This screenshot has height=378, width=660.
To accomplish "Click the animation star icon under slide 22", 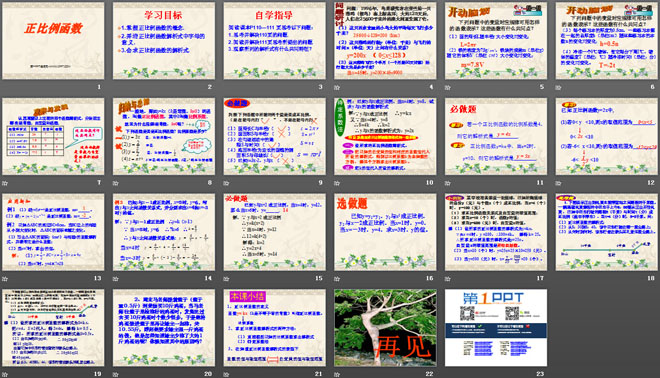I will pyautogui.click(x=337, y=374).
